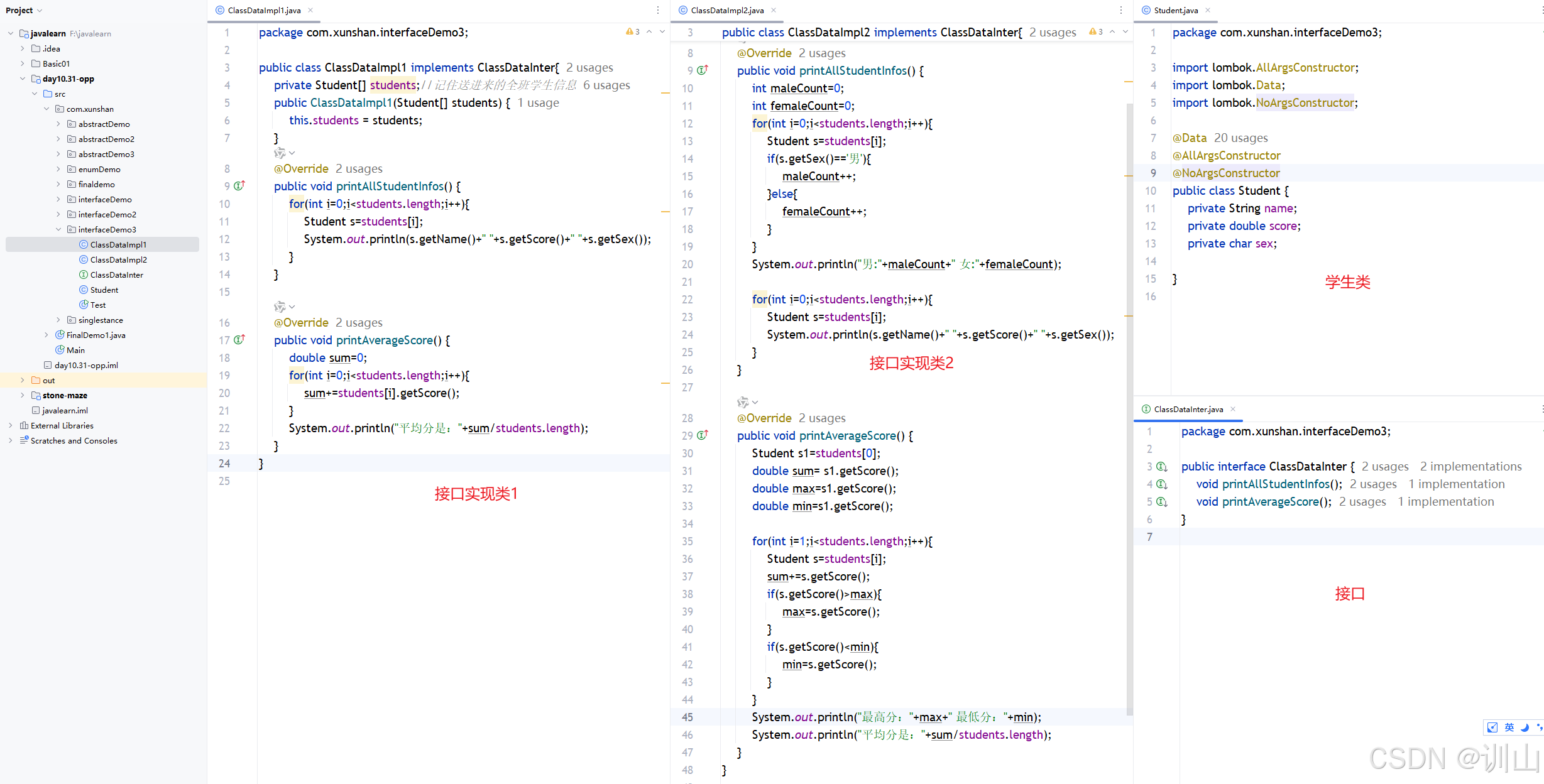Screen dimensions: 1544x784
Task: Click the AI inlay icon above line 8 in ClassDataImpl1
Action: click(x=280, y=153)
